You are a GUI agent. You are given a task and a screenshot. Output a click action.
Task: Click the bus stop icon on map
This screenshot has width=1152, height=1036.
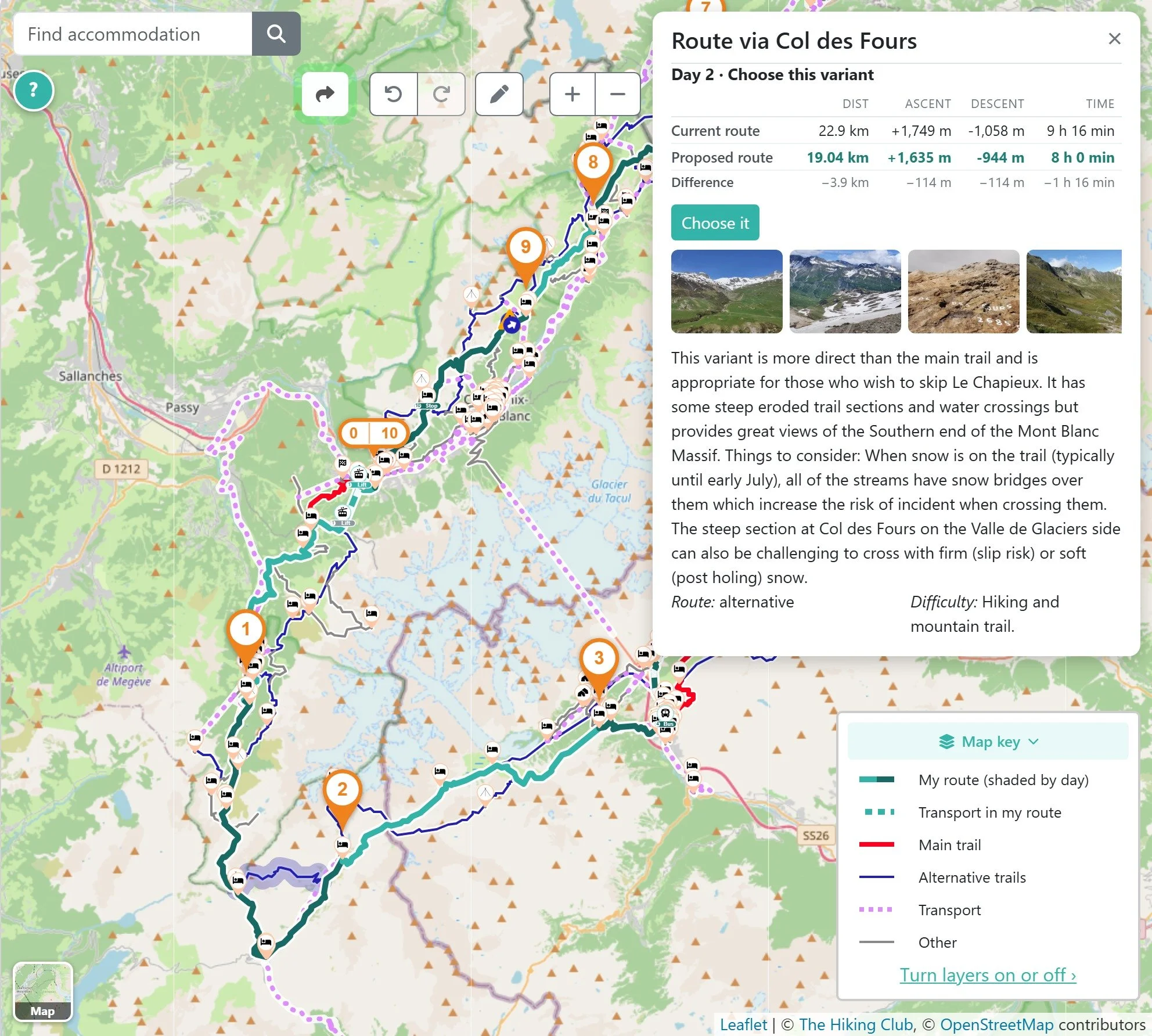click(665, 714)
